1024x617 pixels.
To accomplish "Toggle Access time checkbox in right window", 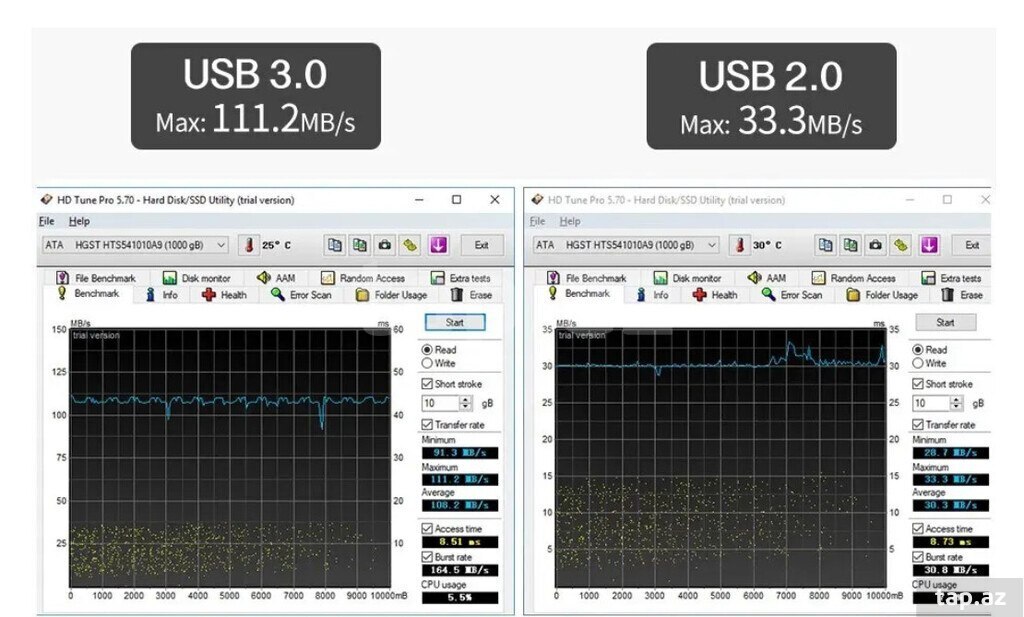I will 918,528.
